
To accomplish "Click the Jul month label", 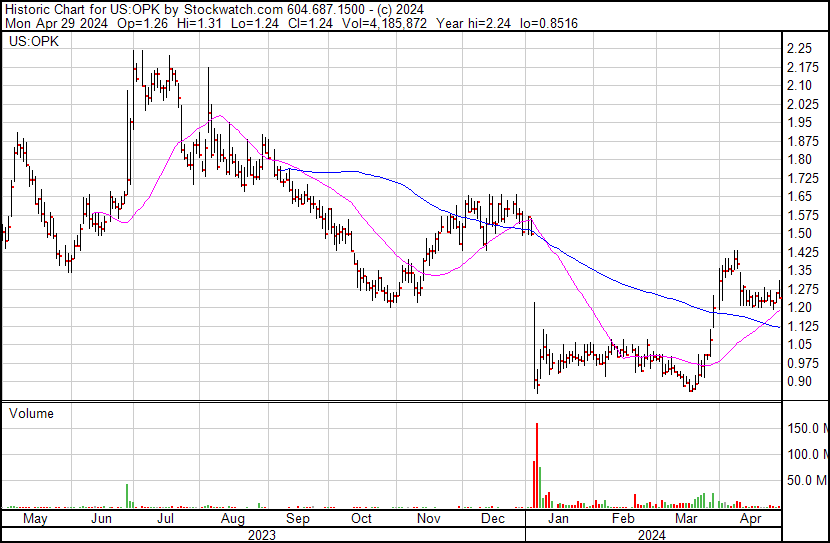I will click(165, 519).
